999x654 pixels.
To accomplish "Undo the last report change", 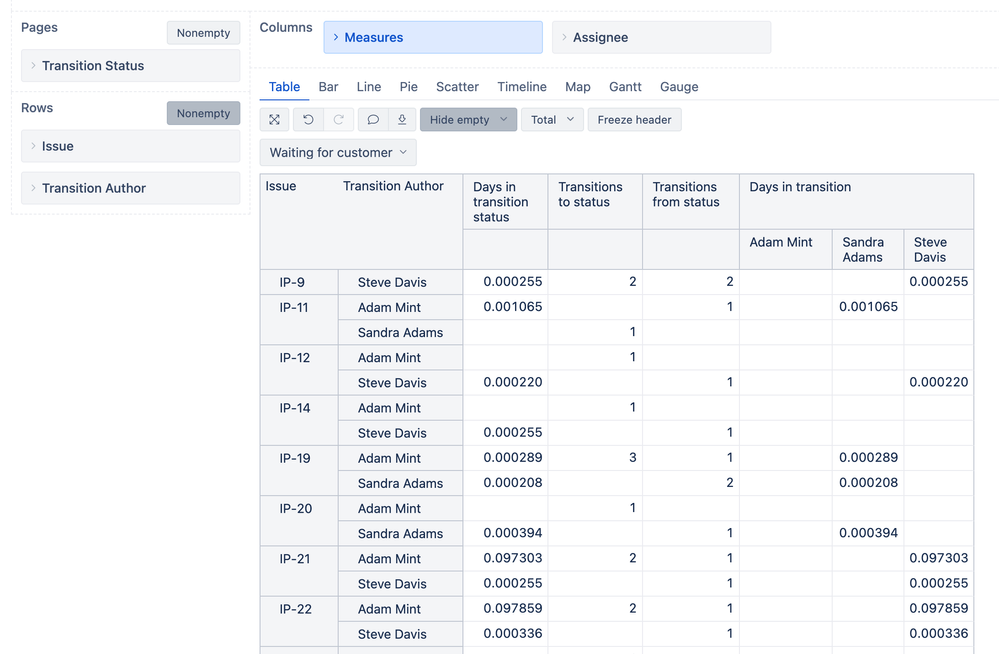I will 308,120.
